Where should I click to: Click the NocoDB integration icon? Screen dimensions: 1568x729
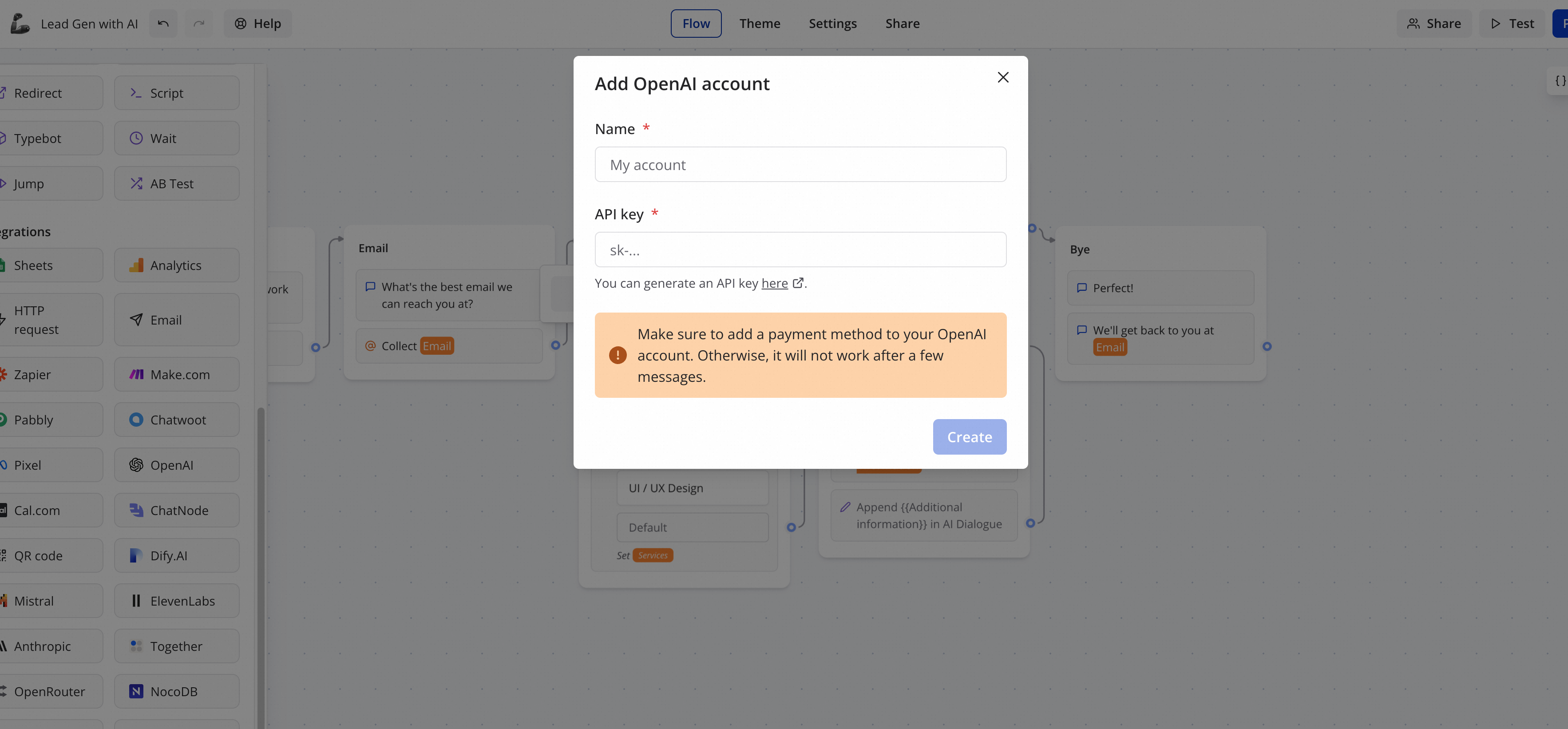[136, 691]
